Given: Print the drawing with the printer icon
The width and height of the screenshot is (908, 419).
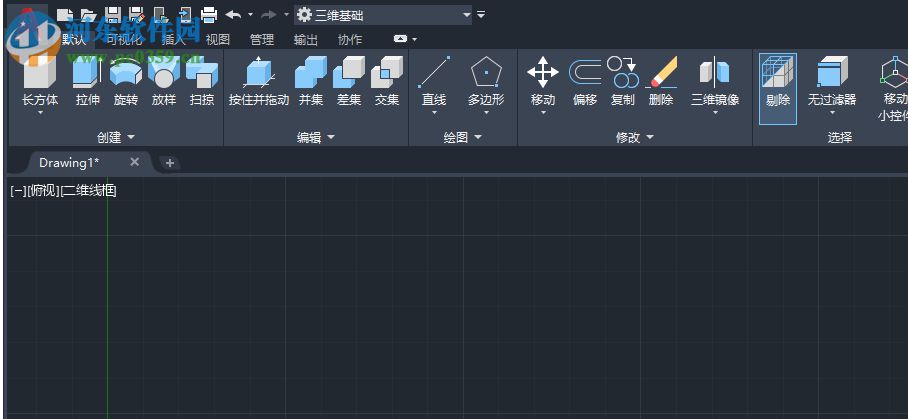Looking at the screenshot, I should click(x=208, y=14).
